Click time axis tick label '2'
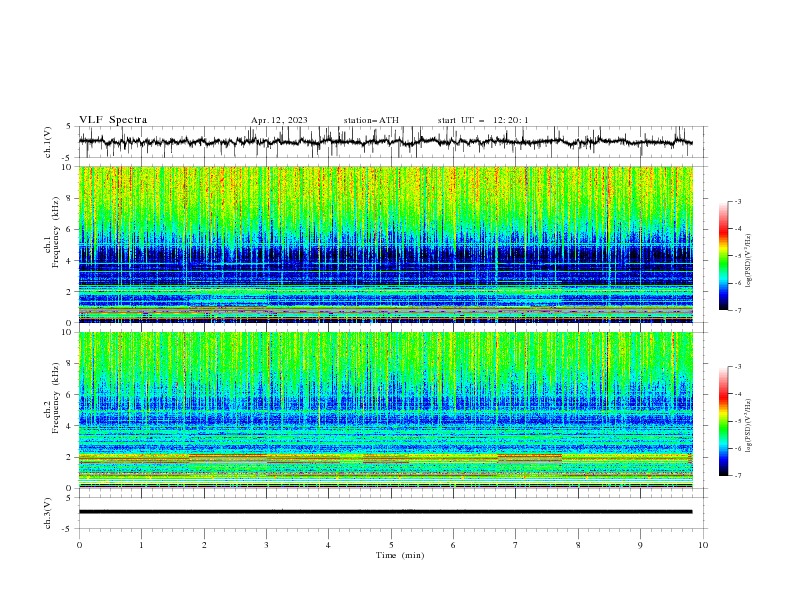This screenshot has width=792, height=612. tap(204, 545)
